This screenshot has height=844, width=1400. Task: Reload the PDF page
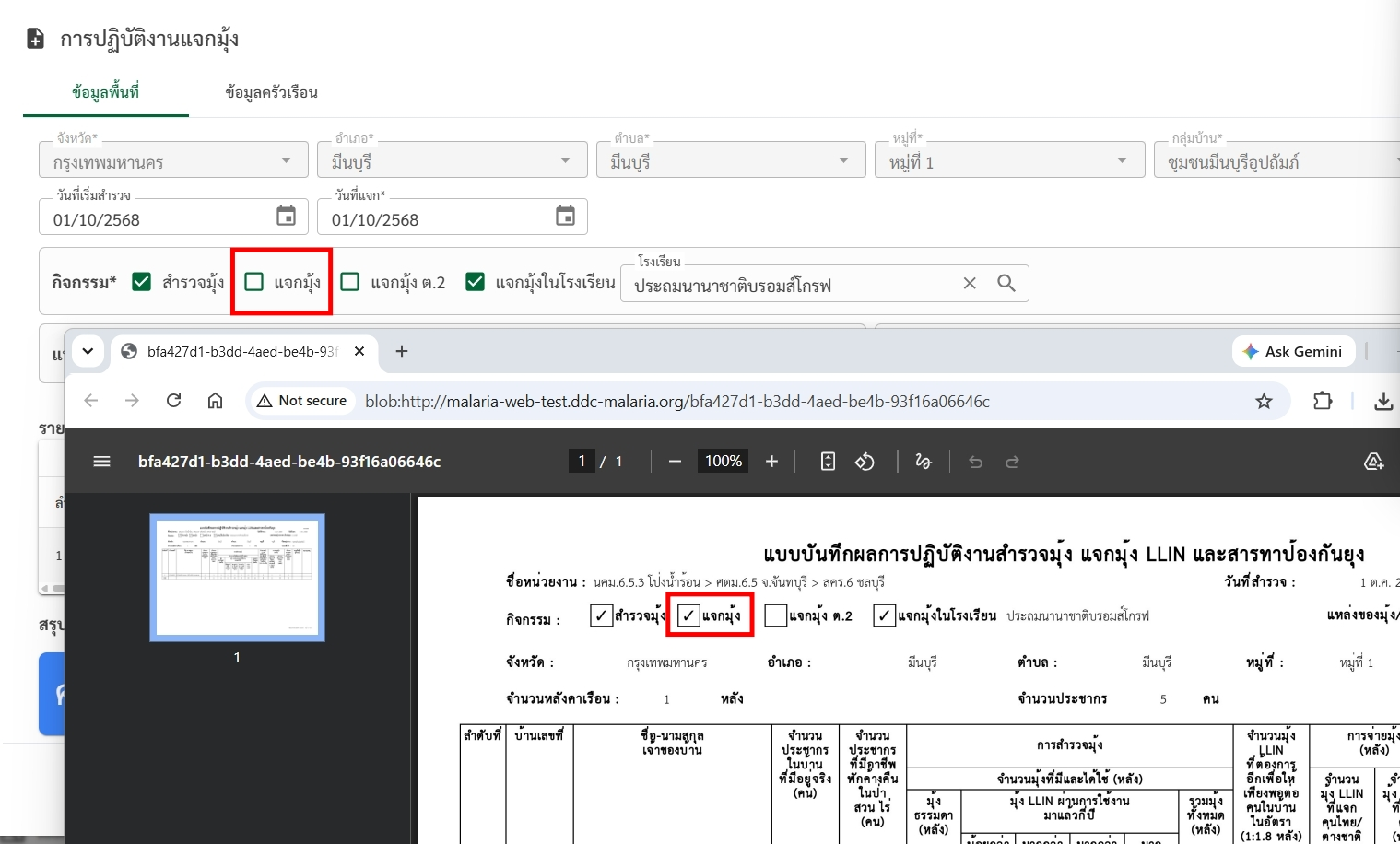click(x=173, y=401)
